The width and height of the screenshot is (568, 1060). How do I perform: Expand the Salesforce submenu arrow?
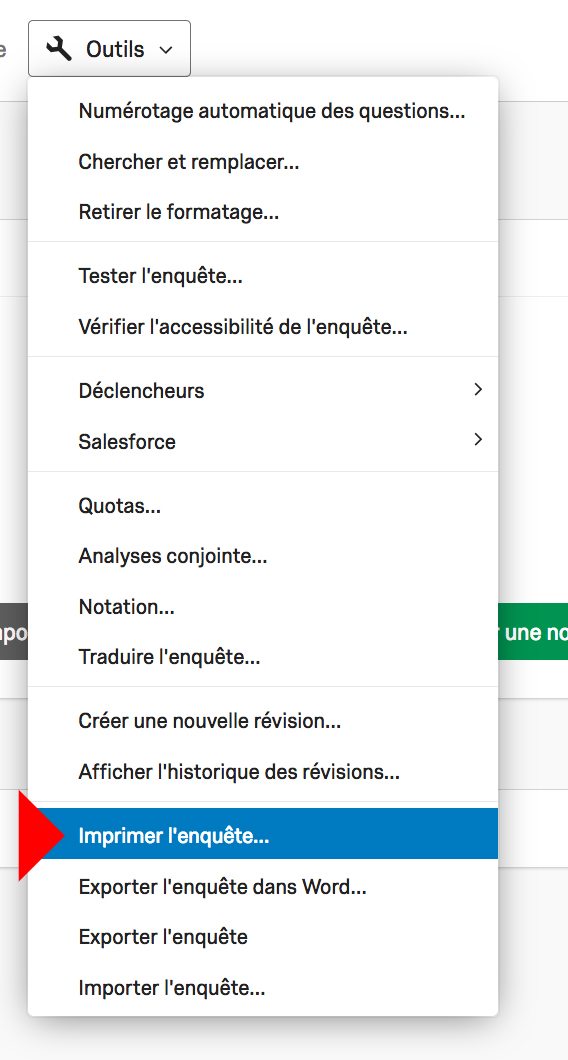coord(478,440)
